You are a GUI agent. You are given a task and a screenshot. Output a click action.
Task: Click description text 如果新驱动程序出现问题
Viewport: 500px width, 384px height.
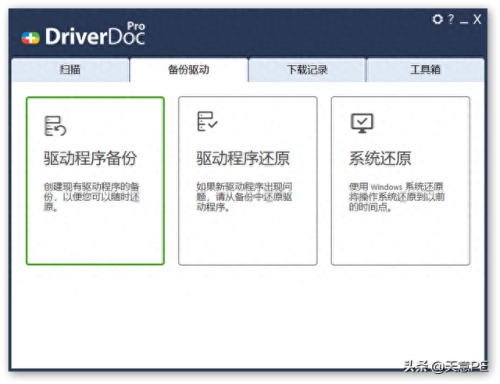tap(244, 197)
